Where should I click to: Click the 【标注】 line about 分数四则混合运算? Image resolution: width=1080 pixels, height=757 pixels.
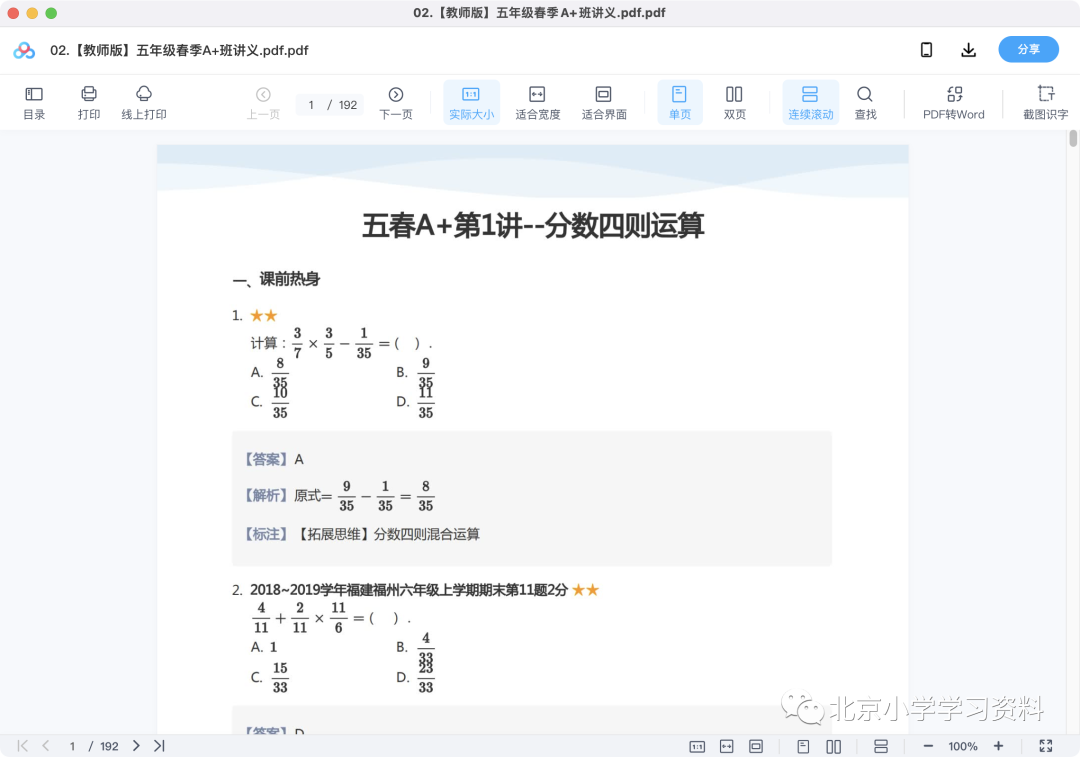click(362, 535)
